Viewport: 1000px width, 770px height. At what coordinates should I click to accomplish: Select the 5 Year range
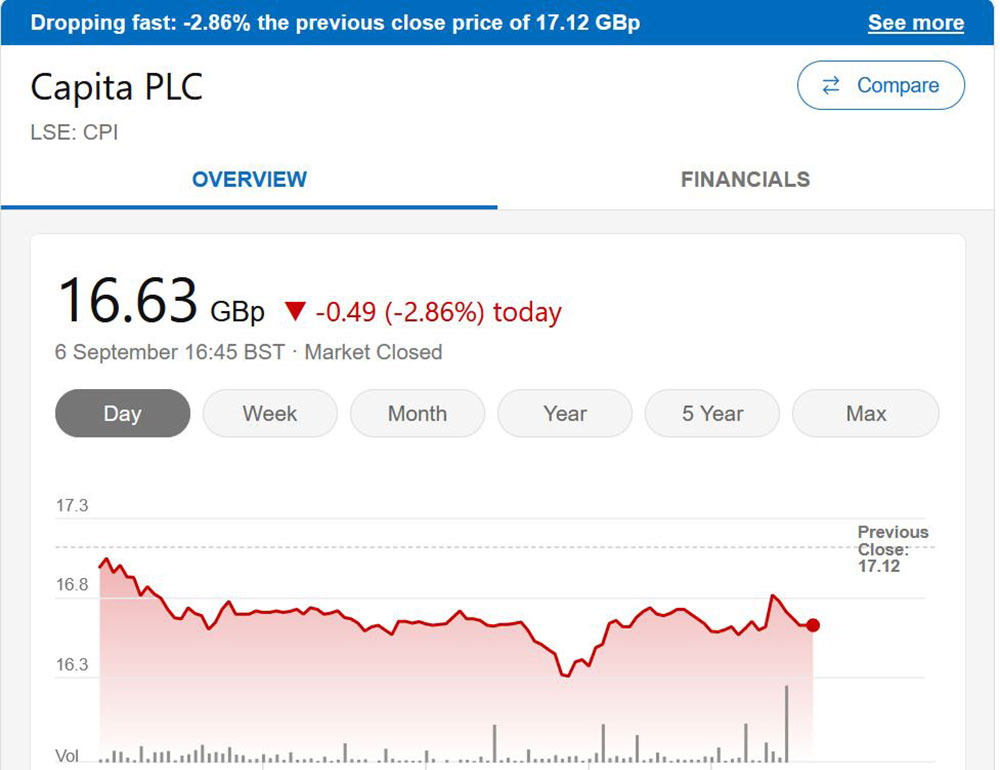tap(712, 413)
